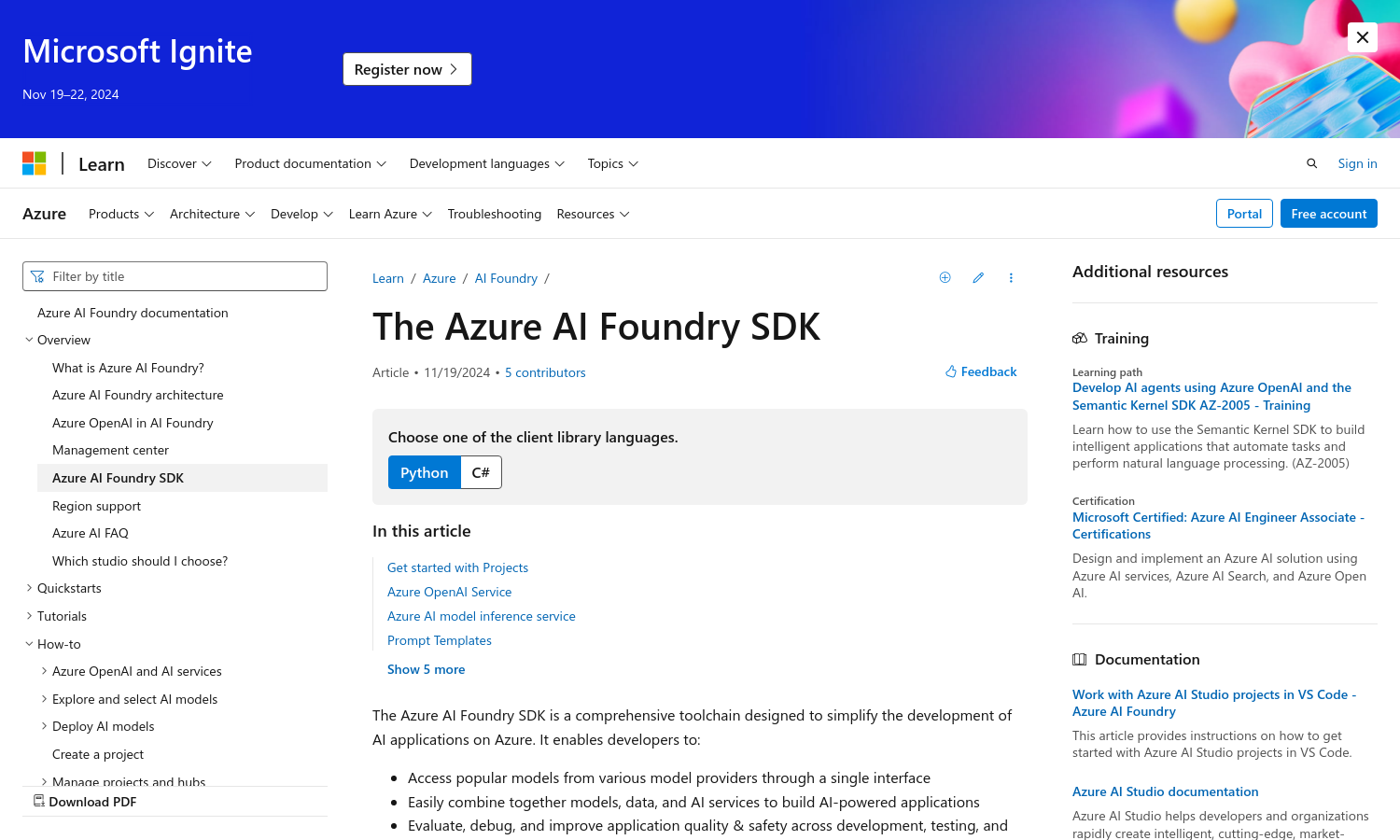This screenshot has height=840, width=1400.
Task: Open the Azure AI FAQ page
Action: tap(91, 533)
